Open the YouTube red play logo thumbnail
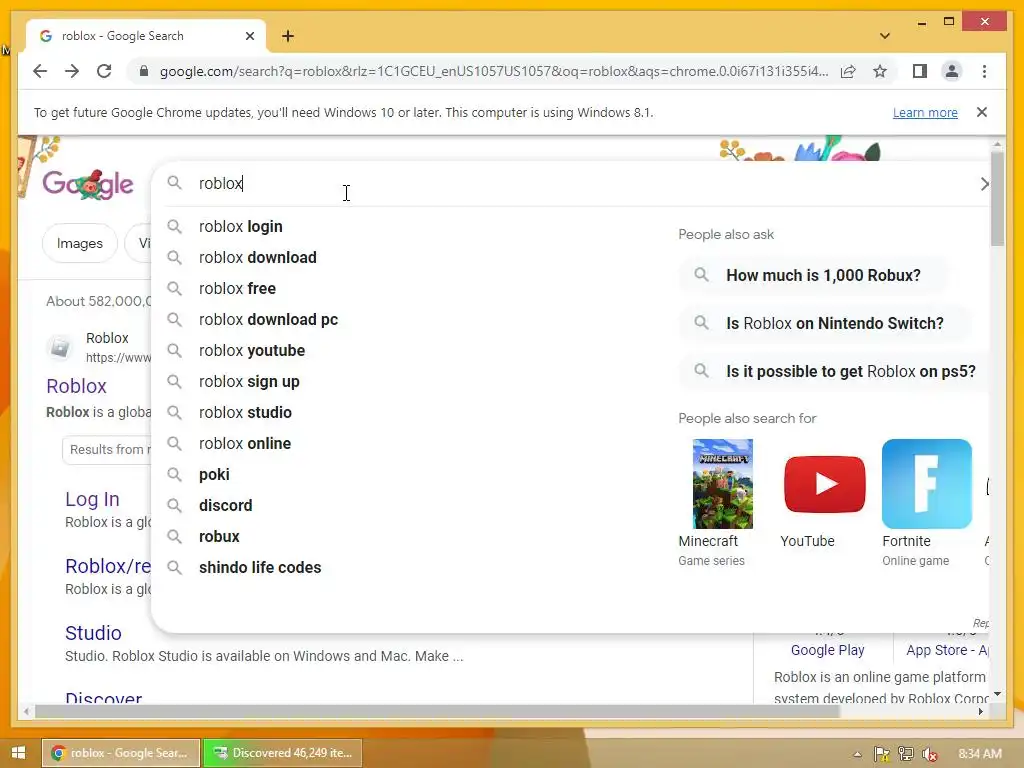This screenshot has height=768, width=1024. click(824, 484)
